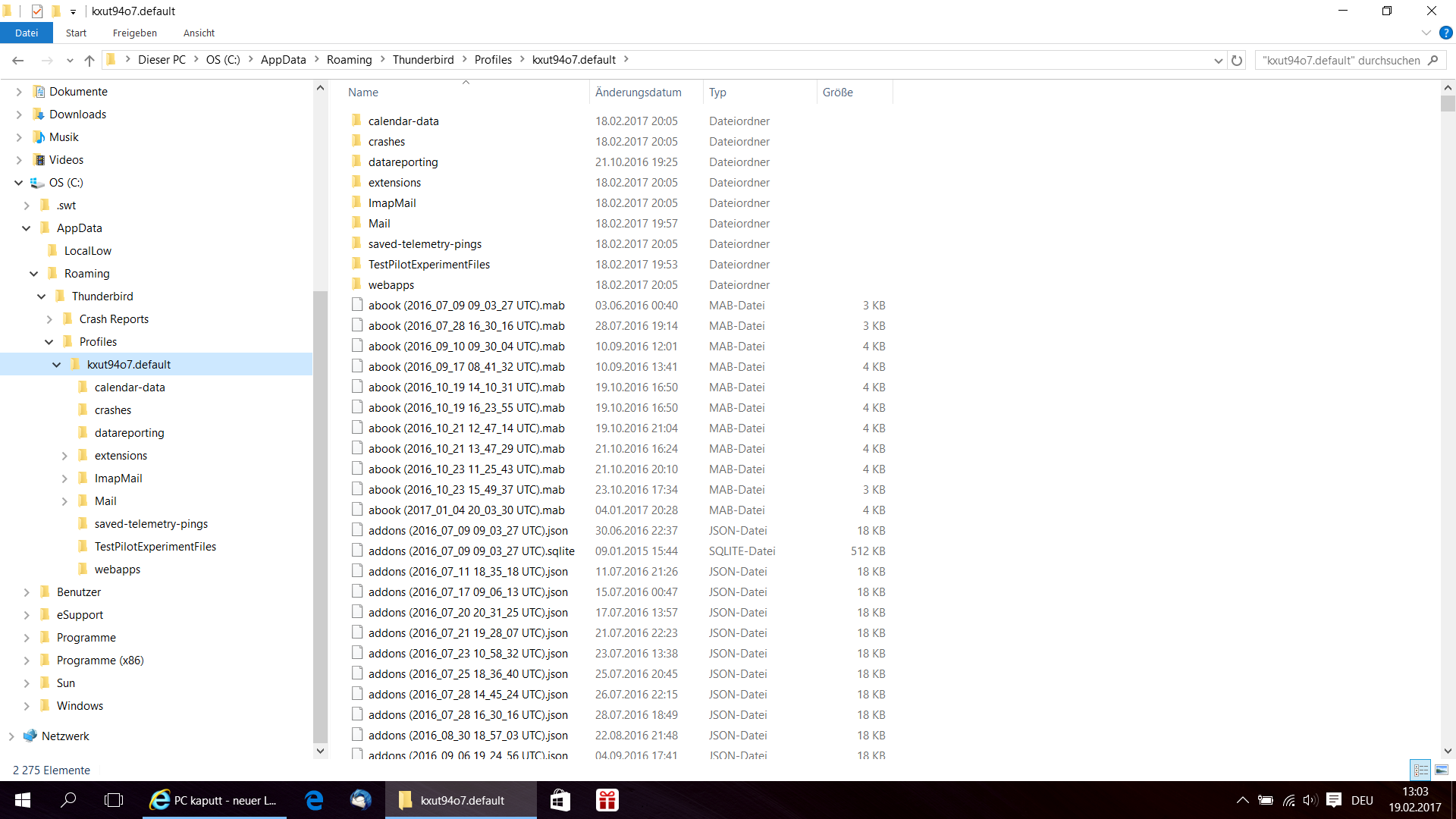Click the Properties quick access checkmark icon
The image size is (1456, 819).
[36, 11]
